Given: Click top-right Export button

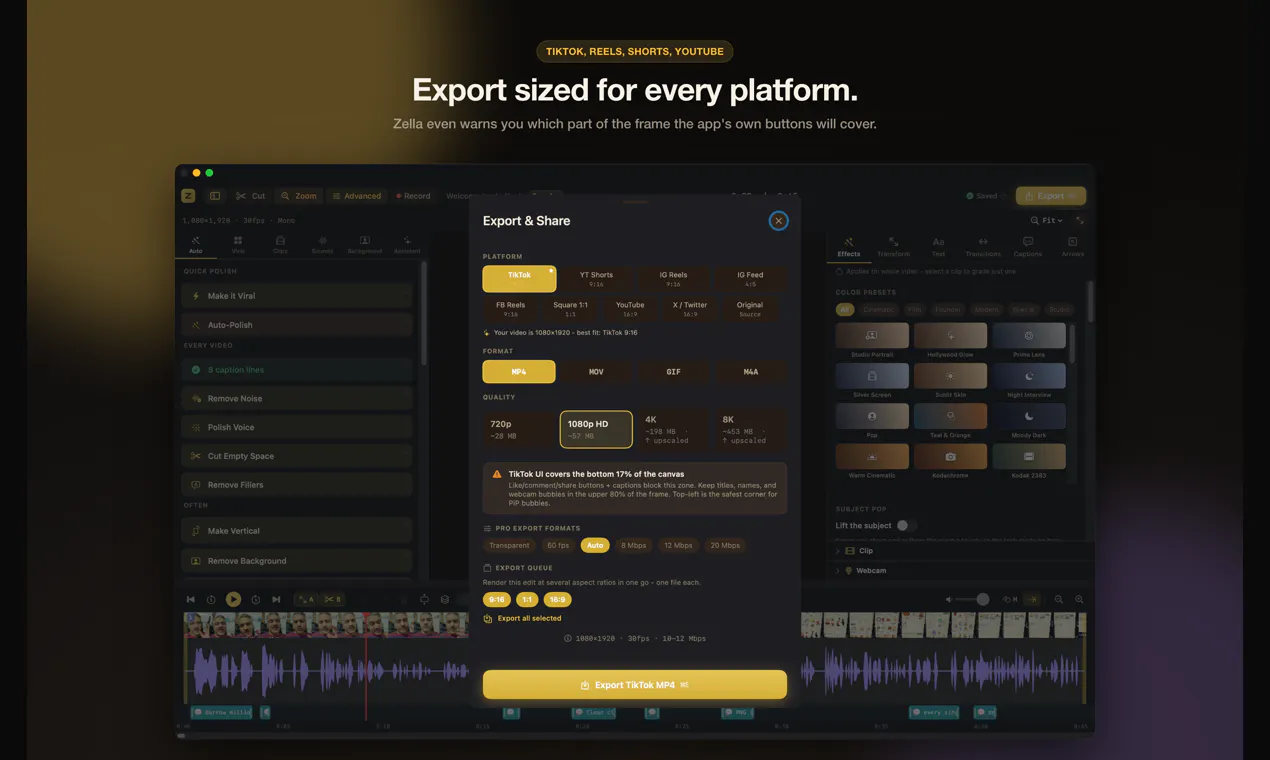Looking at the screenshot, I should (1051, 196).
